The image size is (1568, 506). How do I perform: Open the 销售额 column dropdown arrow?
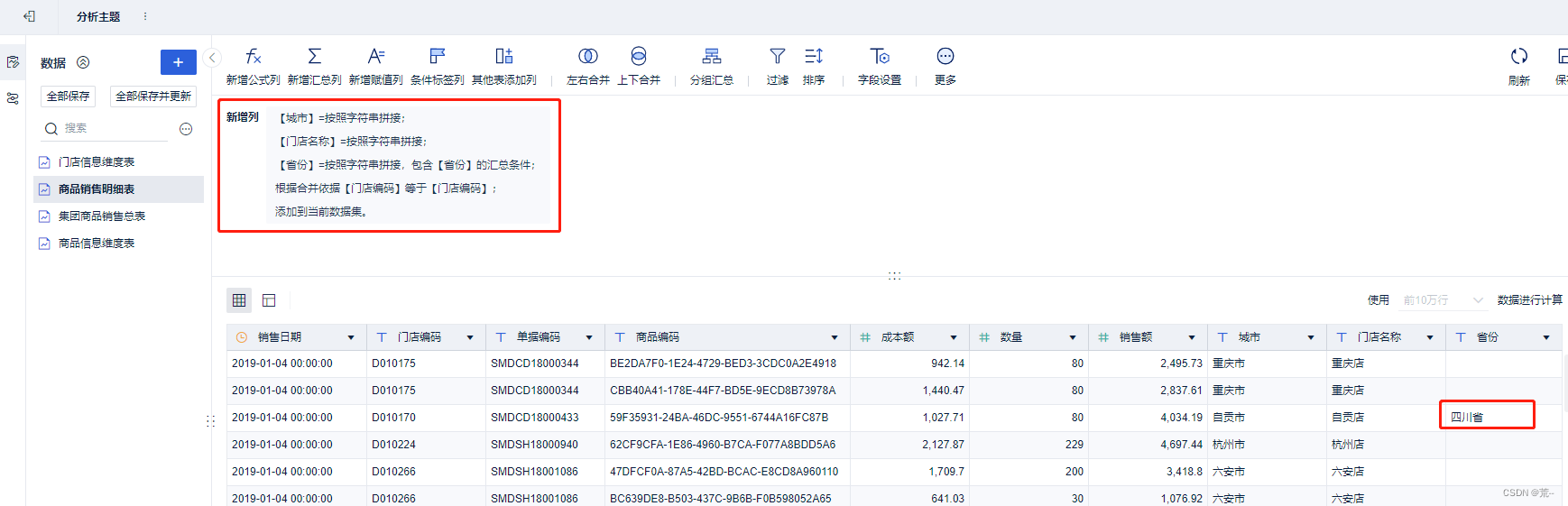[1192, 337]
